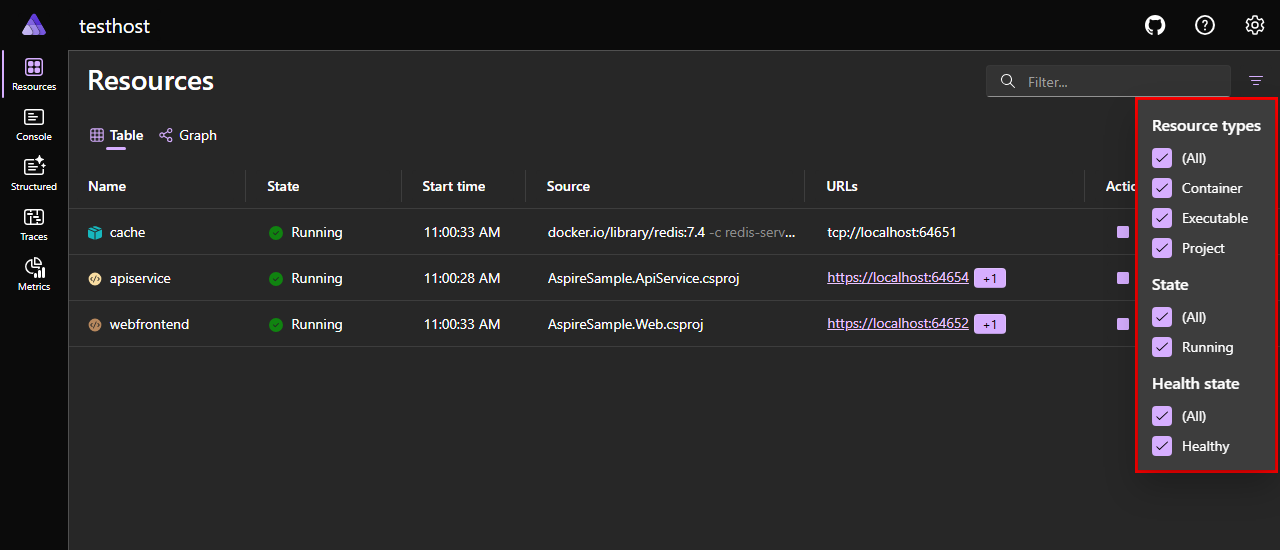Click the webfrontend Running status icon
The width and height of the screenshot is (1280, 550).
tap(276, 324)
